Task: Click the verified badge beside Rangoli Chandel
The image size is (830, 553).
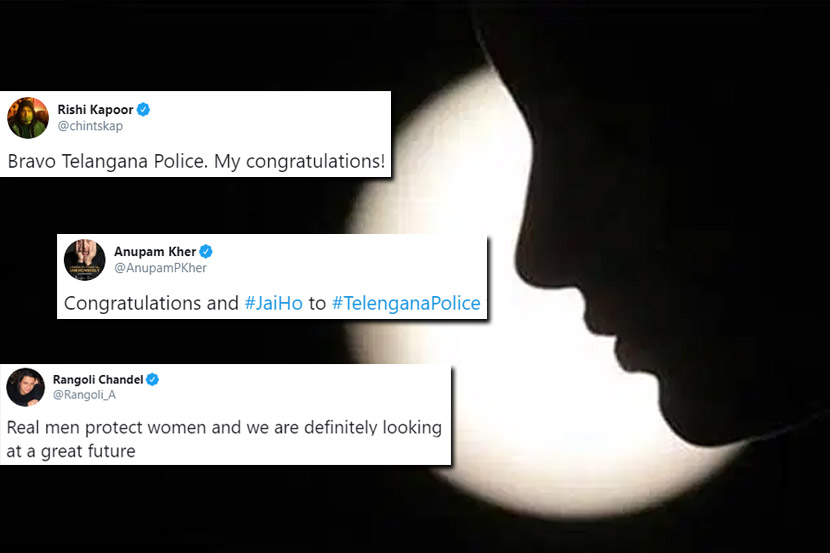Action: click(152, 379)
